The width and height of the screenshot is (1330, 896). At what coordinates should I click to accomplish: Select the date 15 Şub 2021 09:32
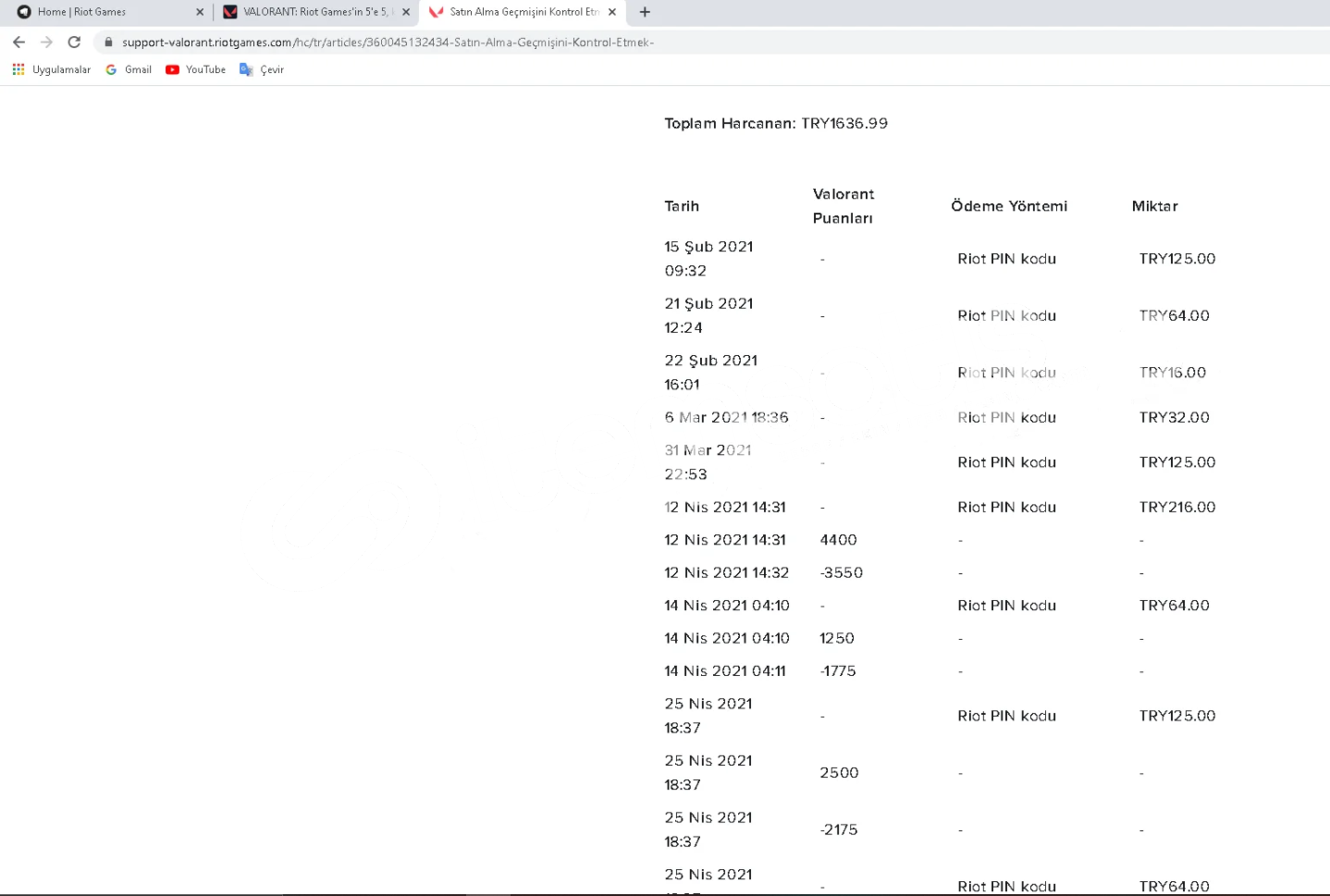(709, 259)
